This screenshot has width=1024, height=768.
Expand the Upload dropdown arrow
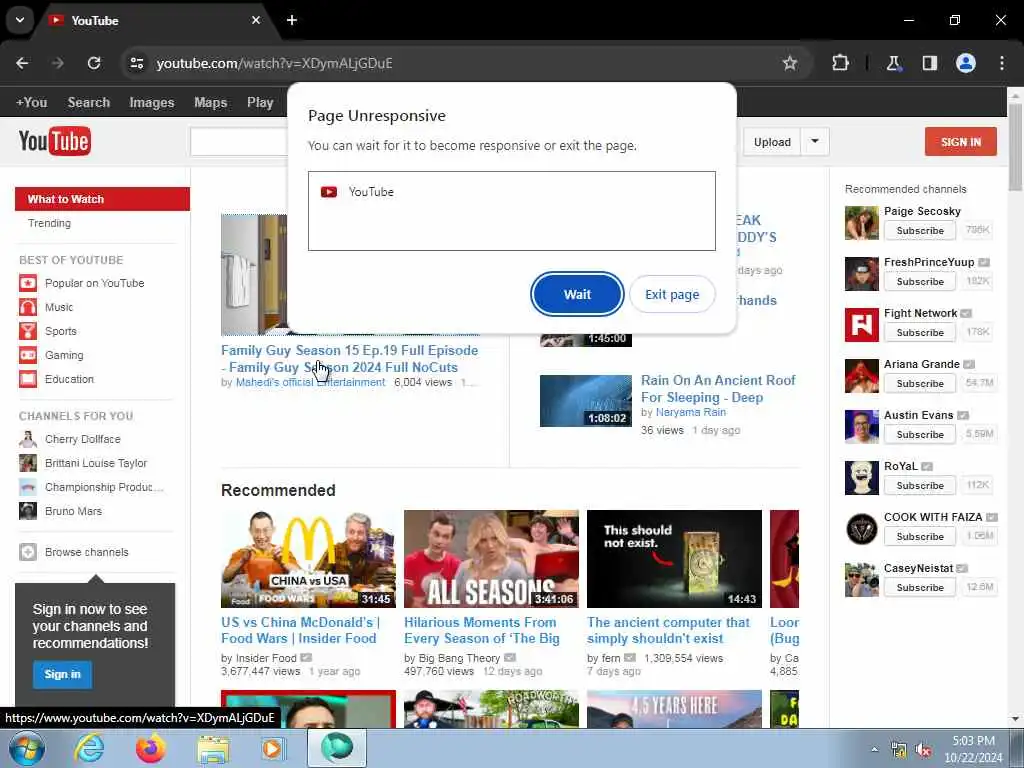815,142
